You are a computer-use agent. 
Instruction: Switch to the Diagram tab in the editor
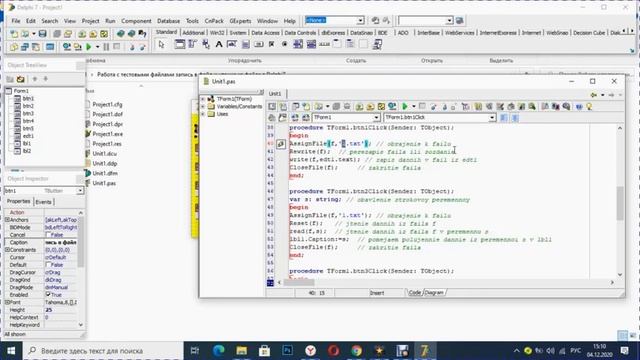[434, 293]
